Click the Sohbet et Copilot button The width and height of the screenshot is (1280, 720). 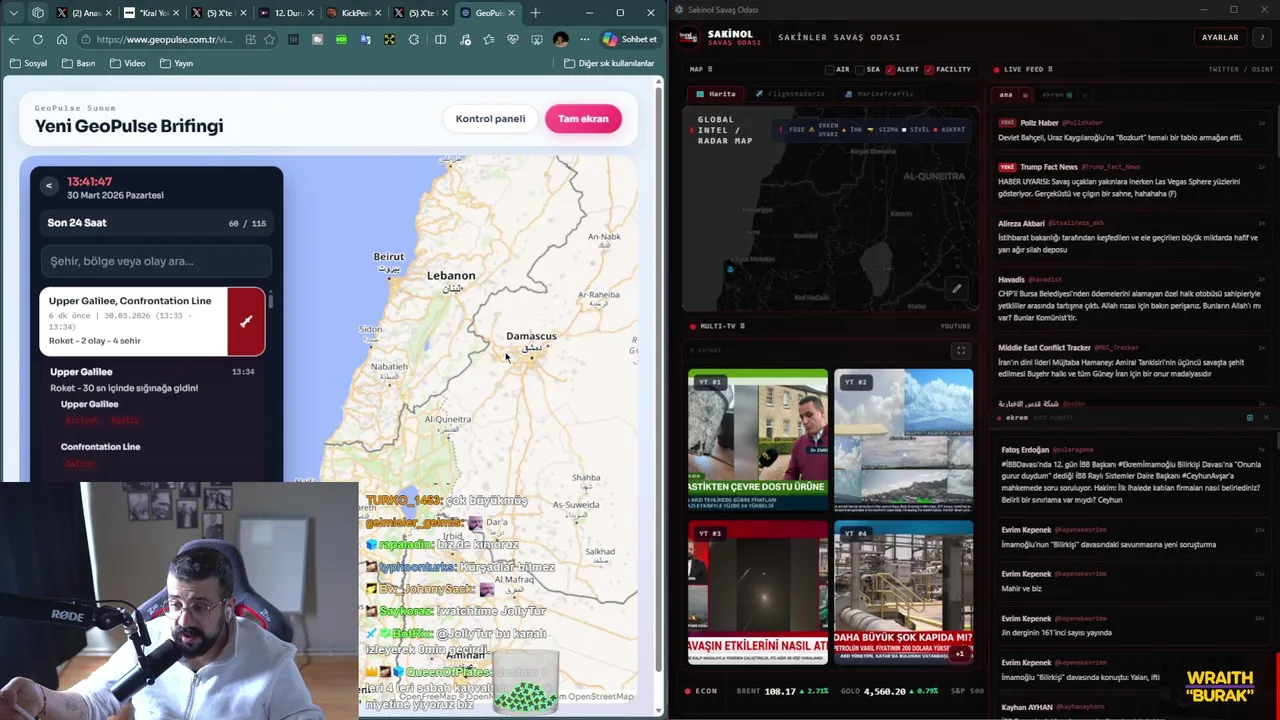pos(629,39)
